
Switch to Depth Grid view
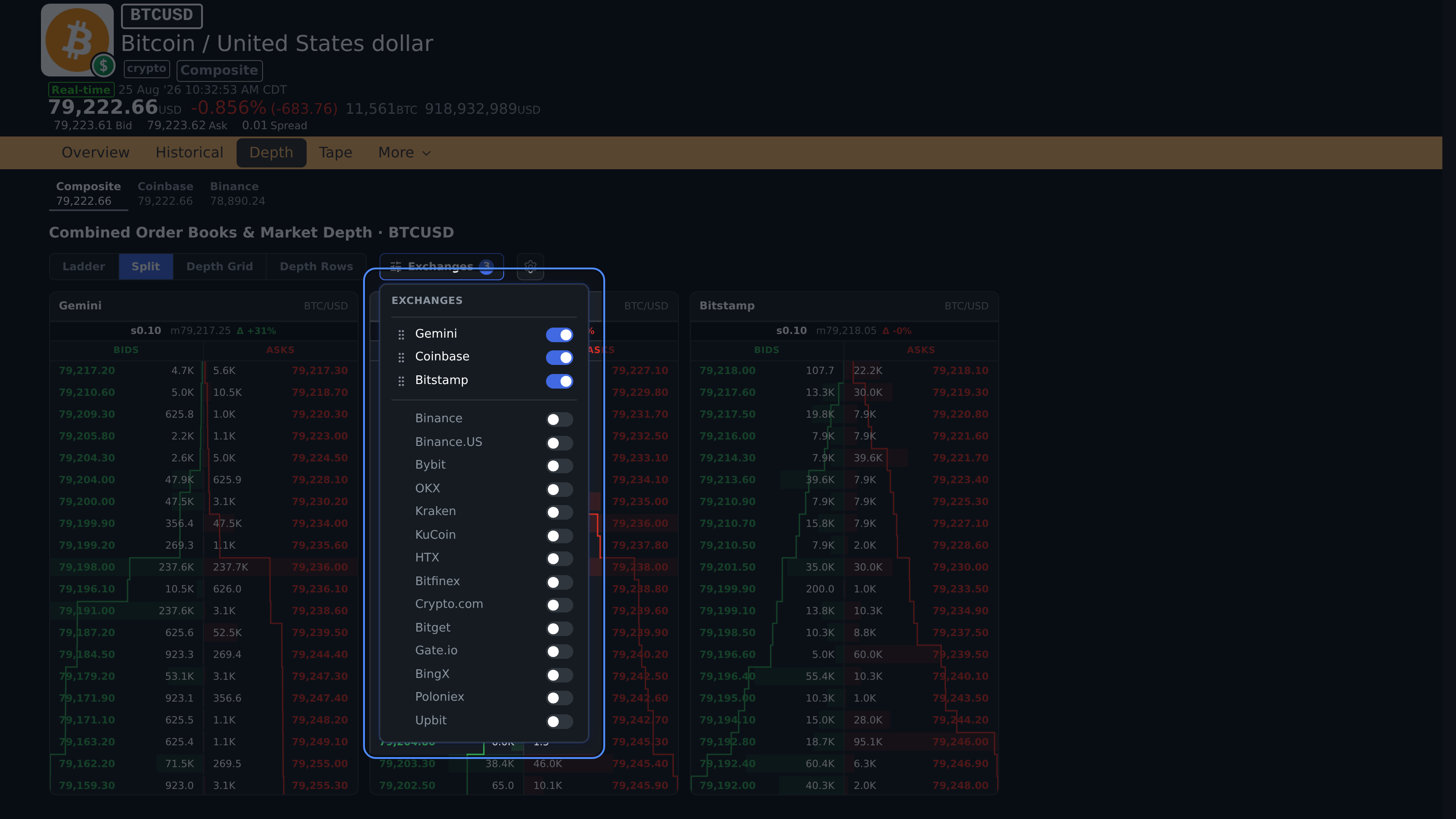tap(219, 266)
